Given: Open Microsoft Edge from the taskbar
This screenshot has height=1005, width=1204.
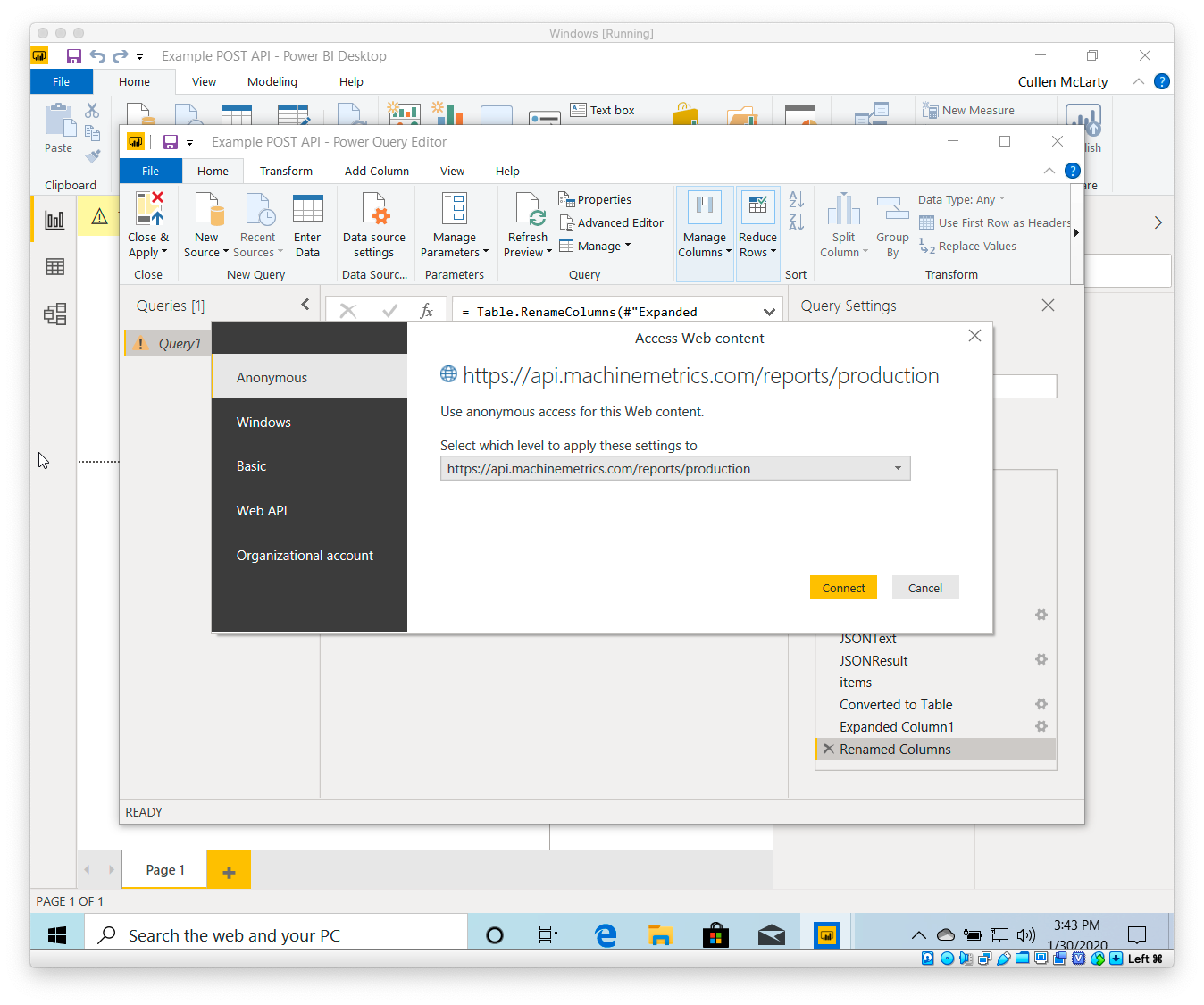Looking at the screenshot, I should [606, 935].
